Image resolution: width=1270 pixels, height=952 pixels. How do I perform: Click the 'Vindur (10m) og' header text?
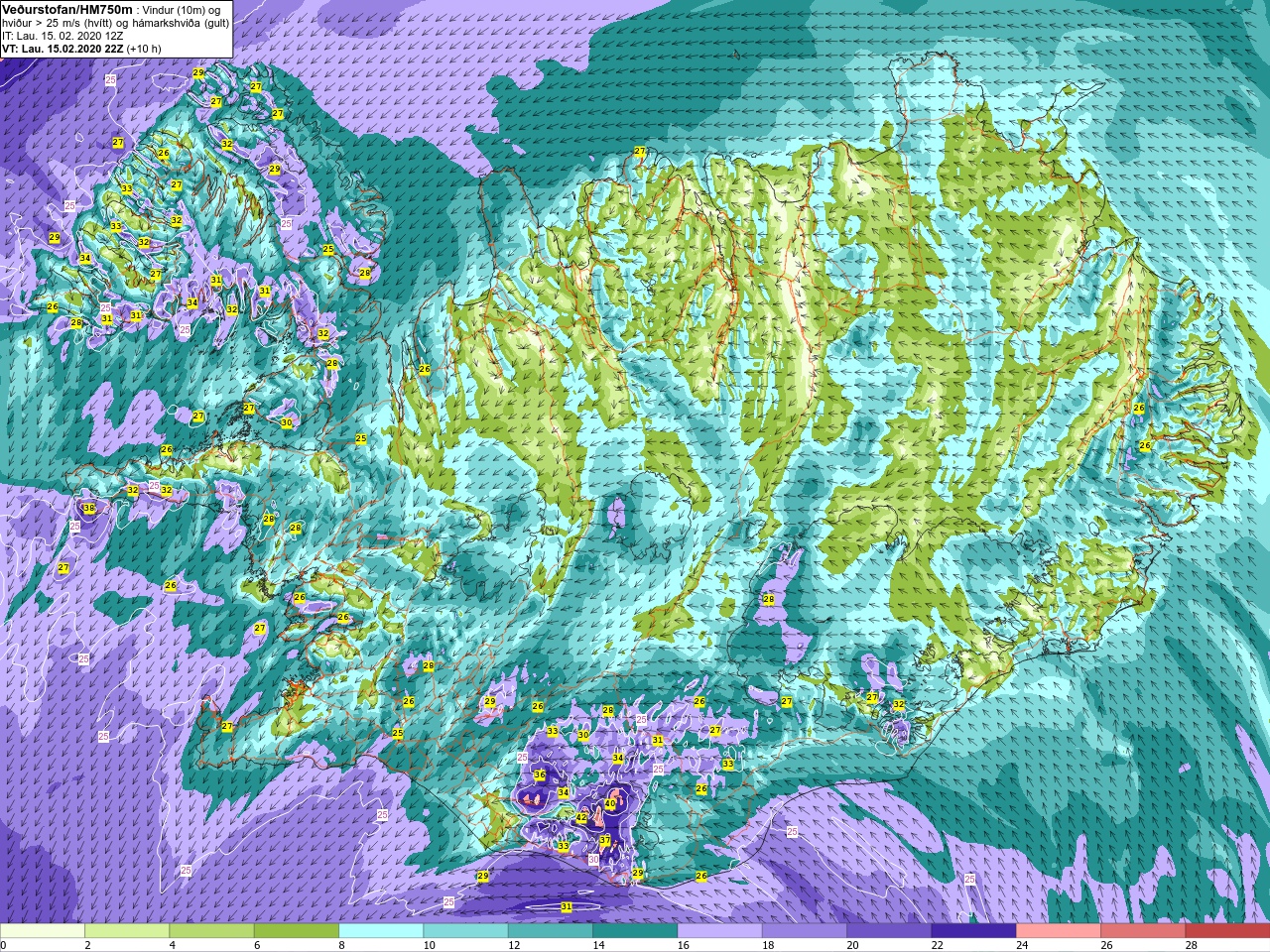[183, 9]
